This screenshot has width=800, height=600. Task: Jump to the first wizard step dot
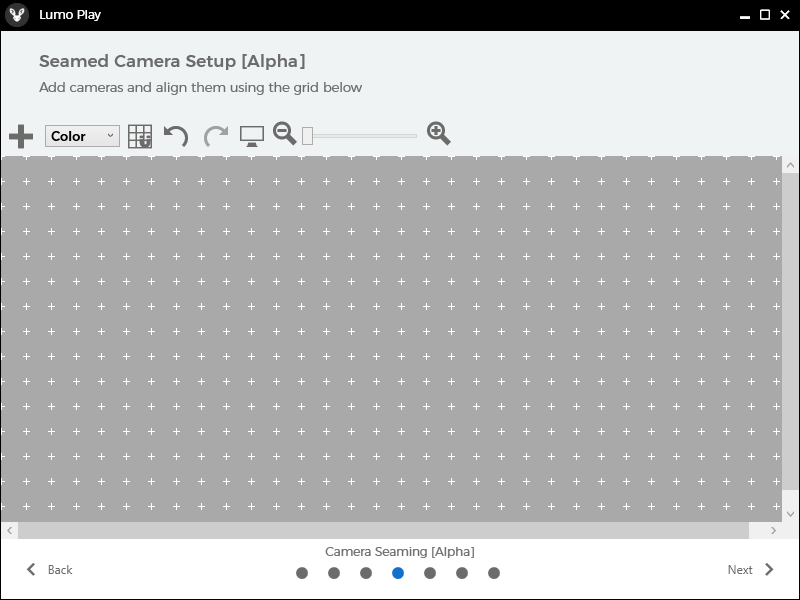(x=302, y=573)
